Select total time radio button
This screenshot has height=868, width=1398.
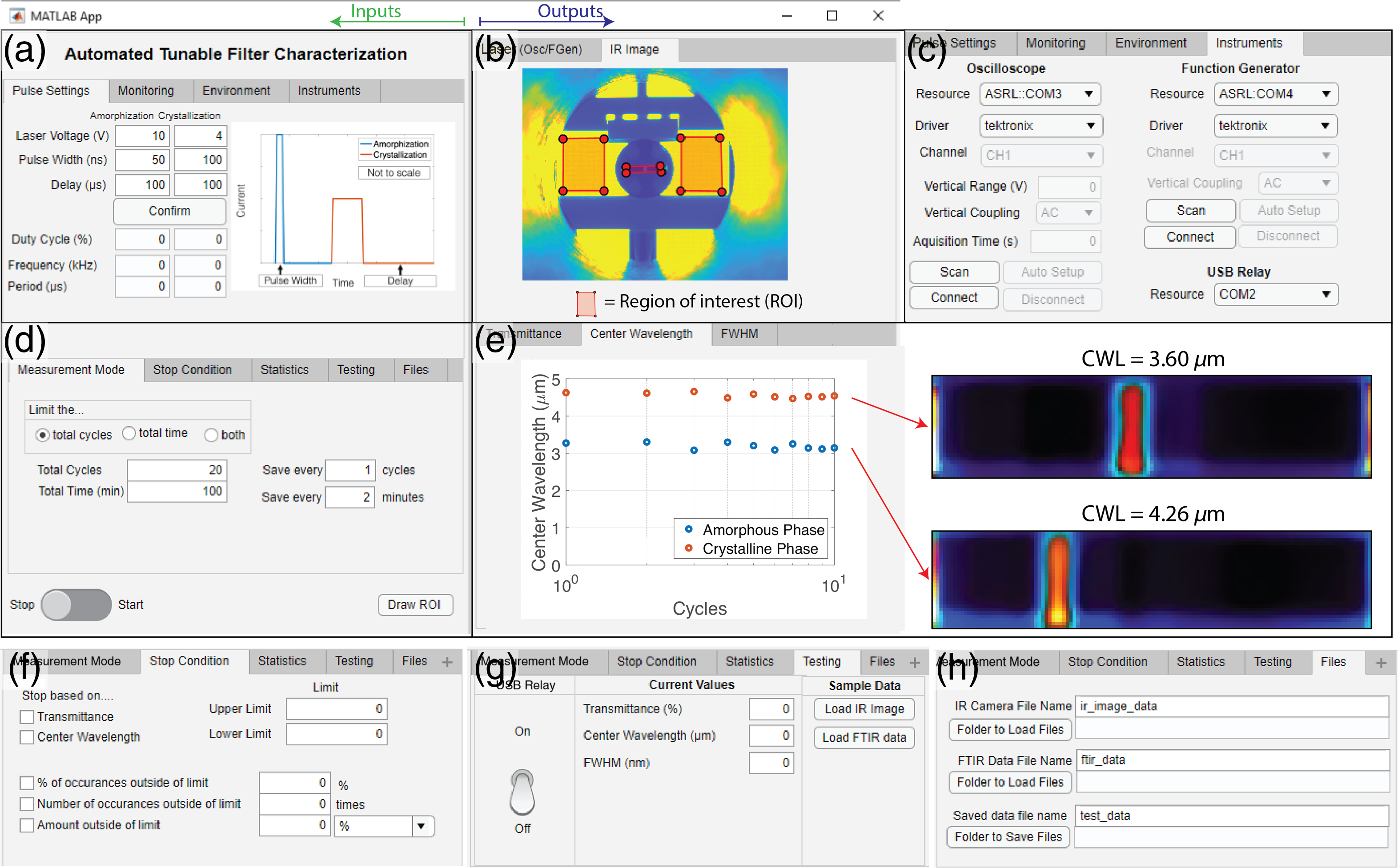tap(129, 433)
